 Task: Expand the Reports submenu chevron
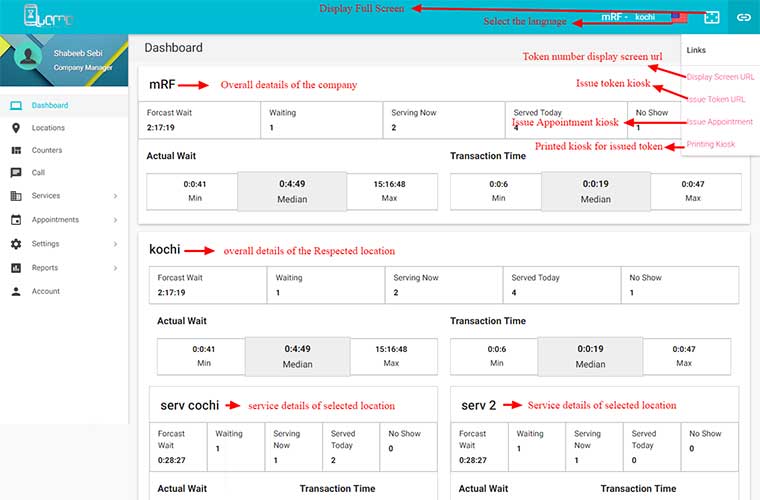pos(115,268)
